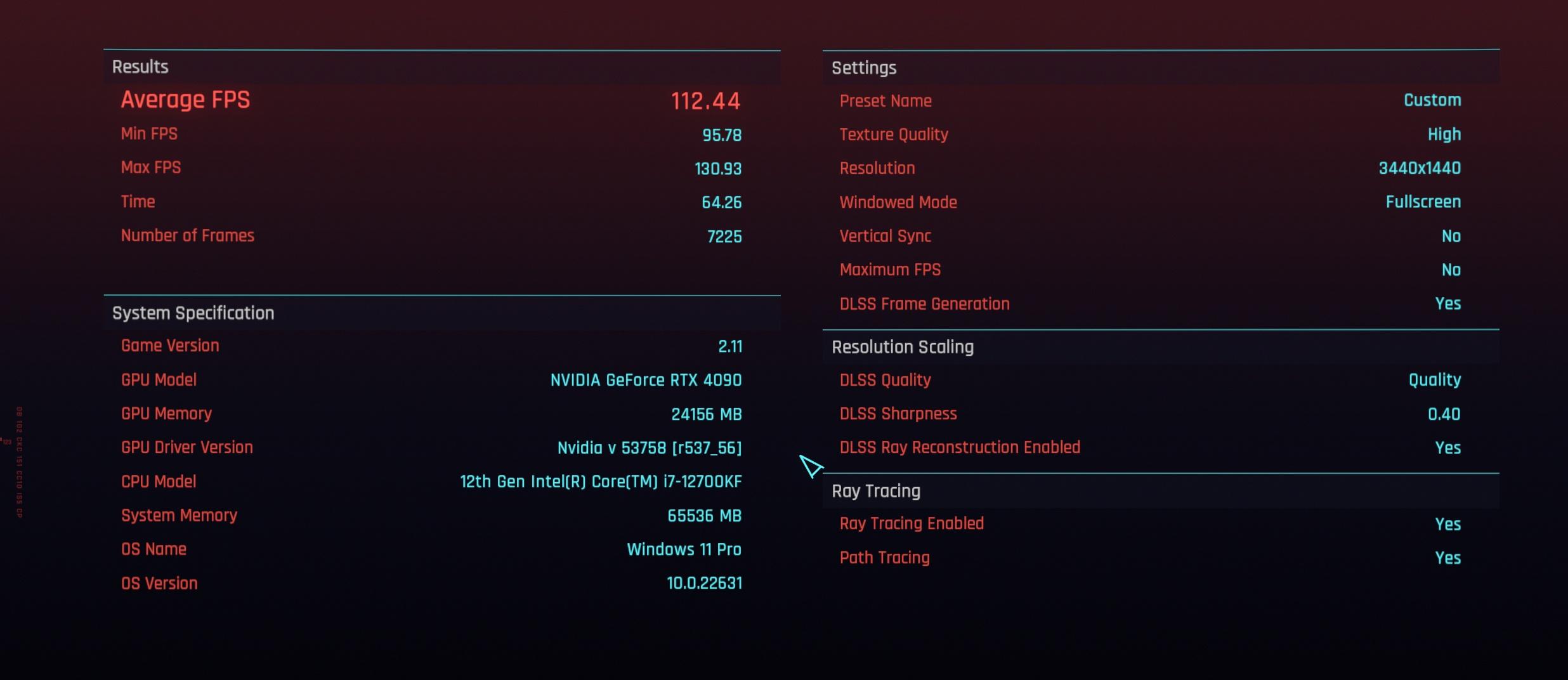Select the i7-12700KF CPU model value

(600, 481)
